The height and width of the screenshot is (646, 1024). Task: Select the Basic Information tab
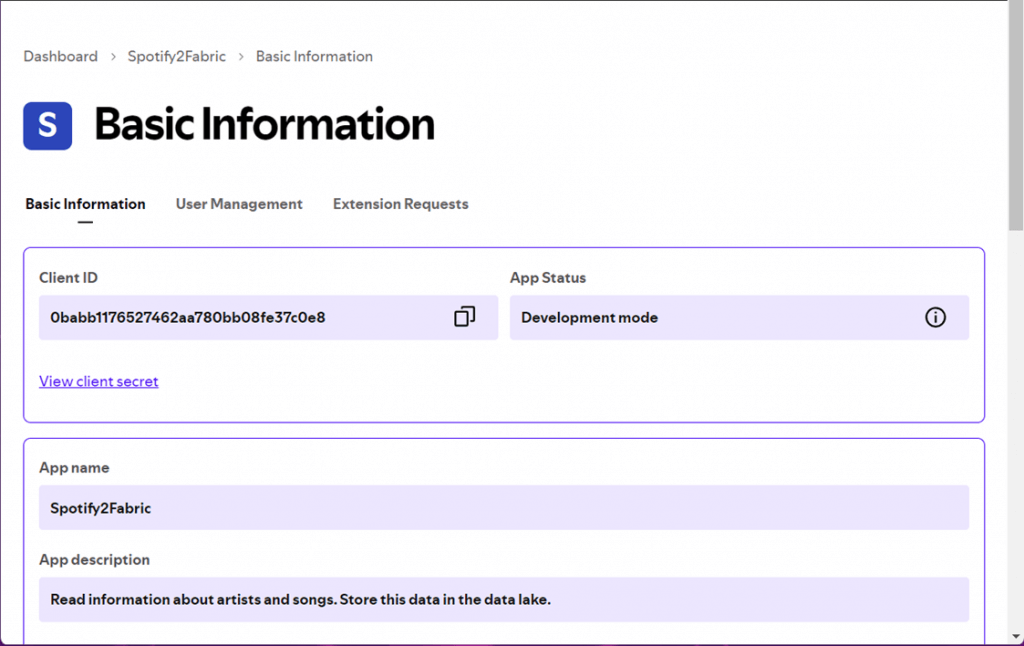click(x=86, y=204)
